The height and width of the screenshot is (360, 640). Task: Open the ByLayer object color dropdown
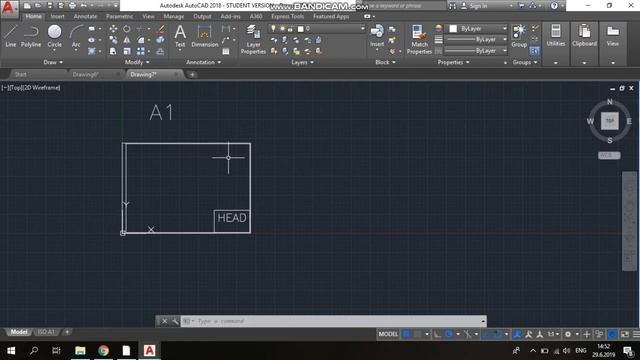coord(478,29)
